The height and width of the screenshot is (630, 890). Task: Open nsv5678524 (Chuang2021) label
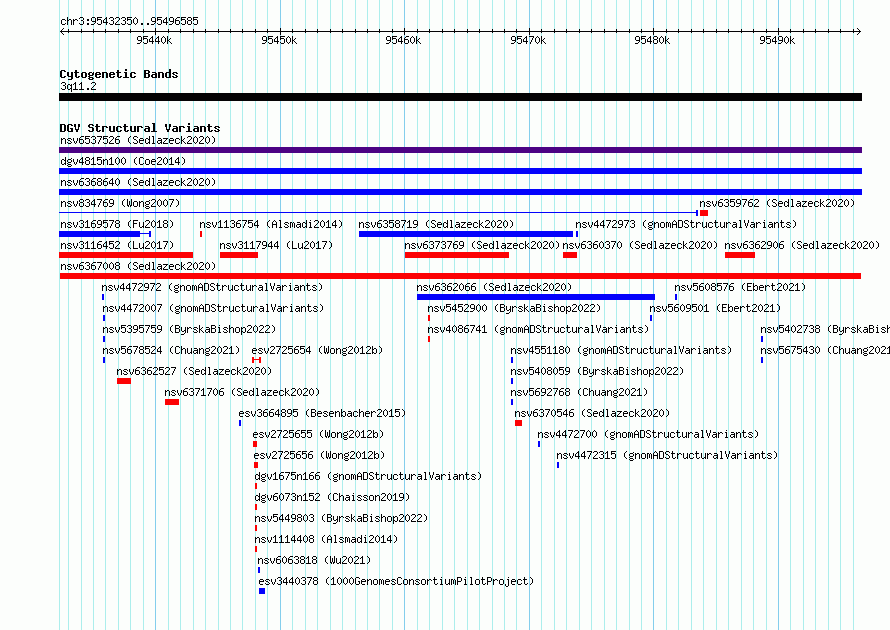(x=171, y=350)
